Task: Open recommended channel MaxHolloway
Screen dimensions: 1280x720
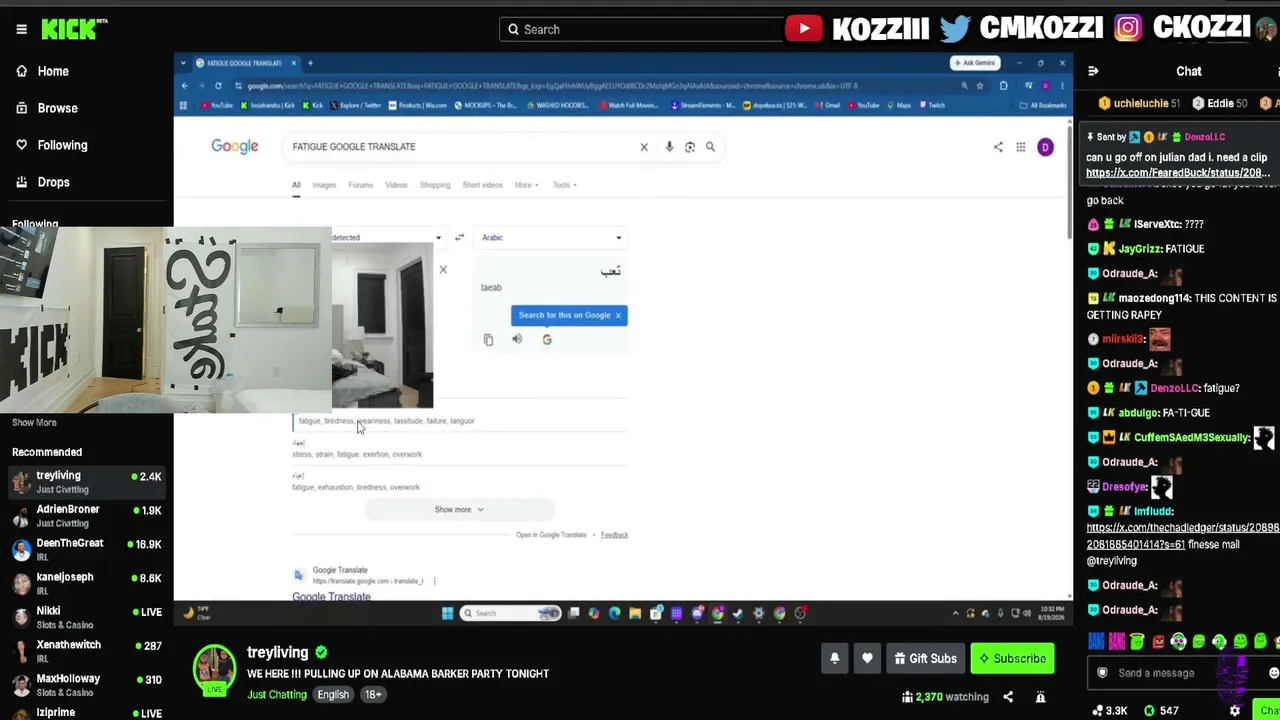Action: (87, 685)
